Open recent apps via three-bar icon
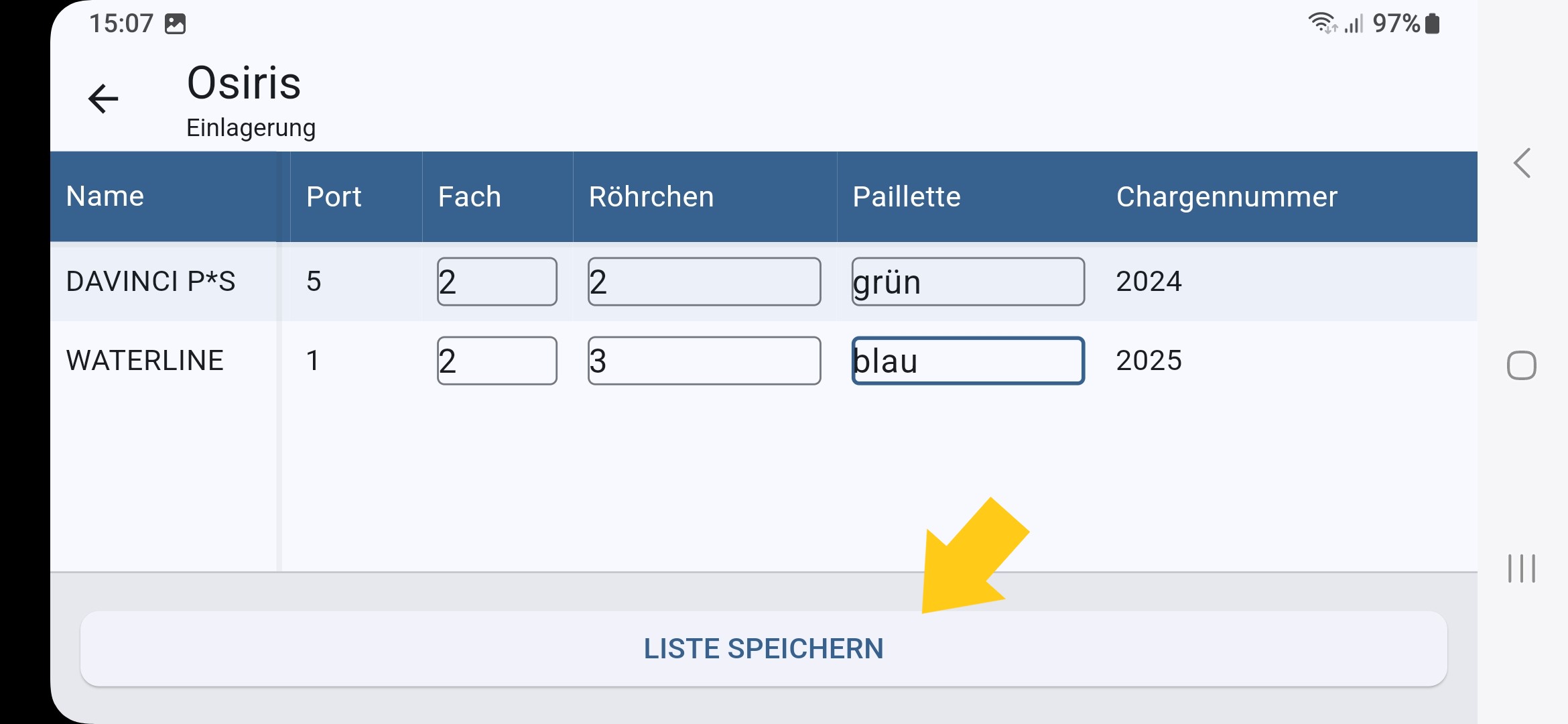1568x724 pixels. [x=1521, y=568]
